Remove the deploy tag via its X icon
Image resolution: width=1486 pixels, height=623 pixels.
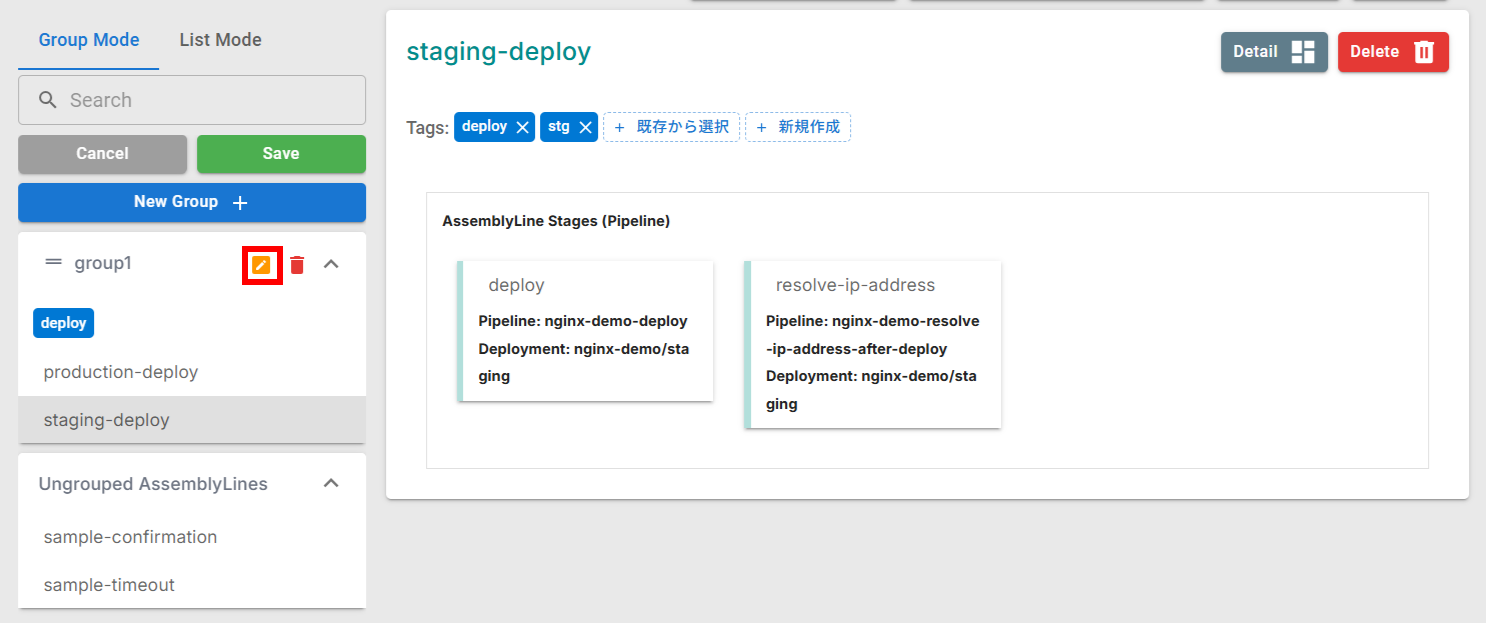pyautogui.click(x=522, y=126)
